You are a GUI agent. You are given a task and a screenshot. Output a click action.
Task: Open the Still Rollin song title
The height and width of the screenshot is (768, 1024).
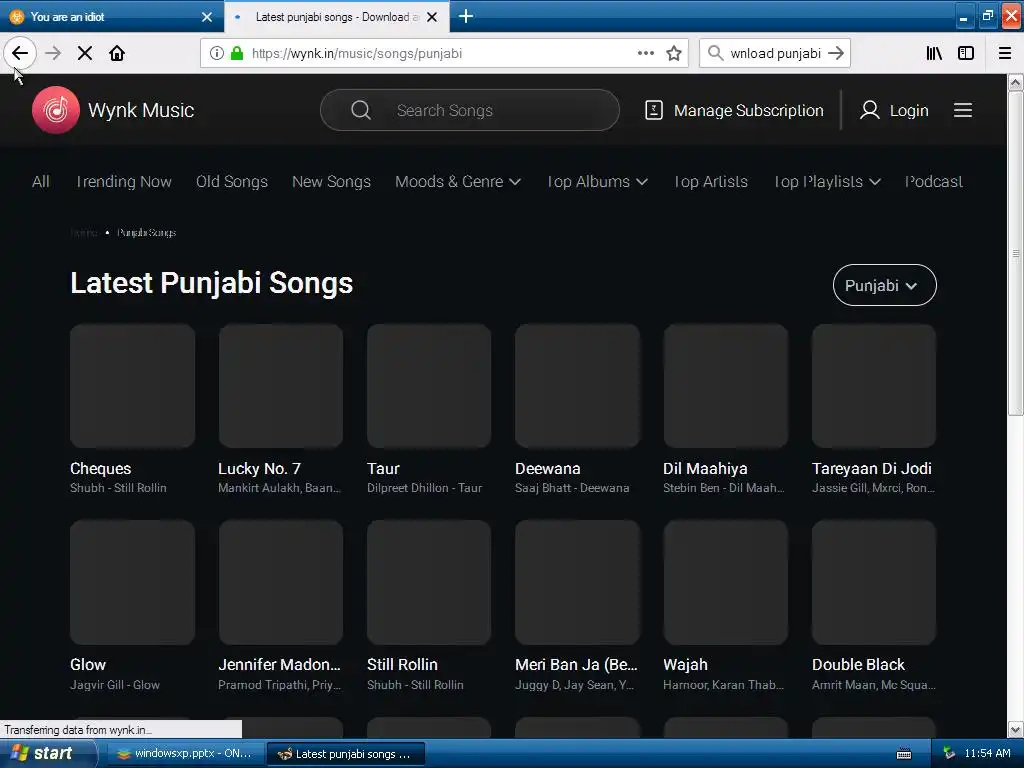tap(402, 664)
